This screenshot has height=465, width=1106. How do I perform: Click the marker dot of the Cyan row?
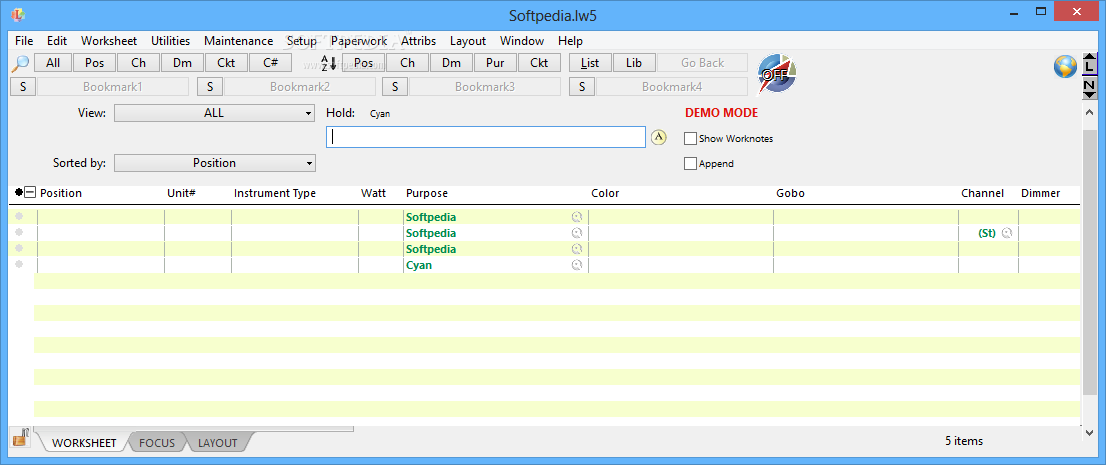(x=19, y=264)
